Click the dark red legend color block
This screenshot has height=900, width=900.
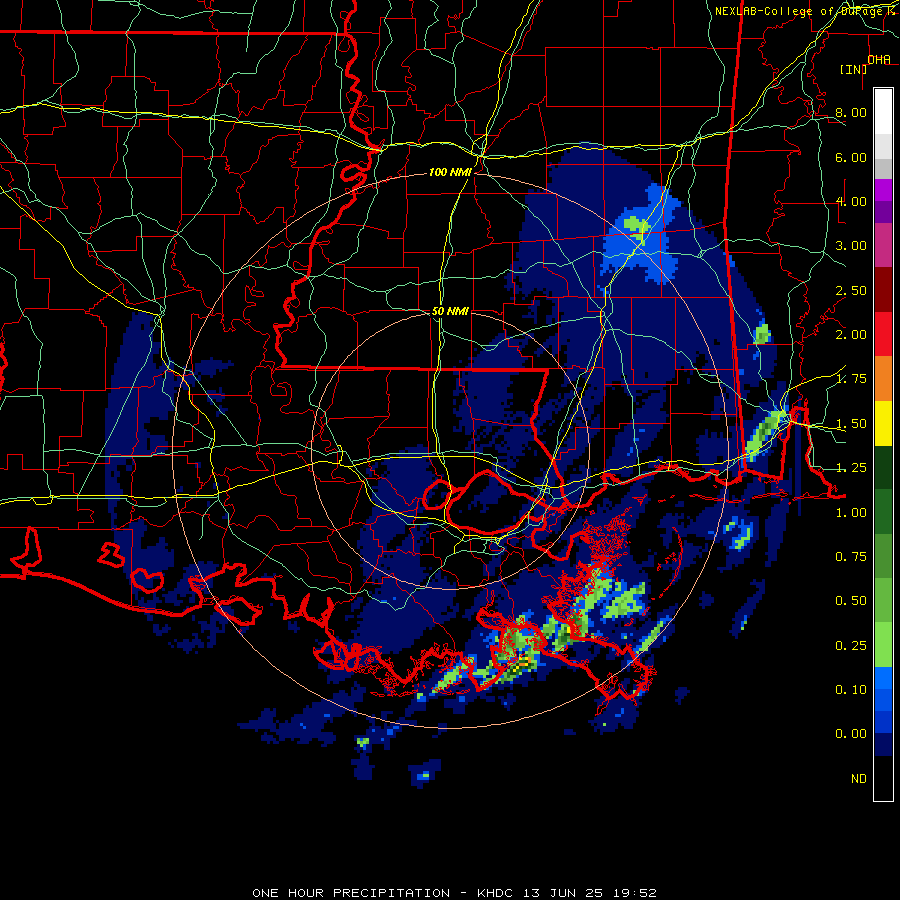point(883,290)
